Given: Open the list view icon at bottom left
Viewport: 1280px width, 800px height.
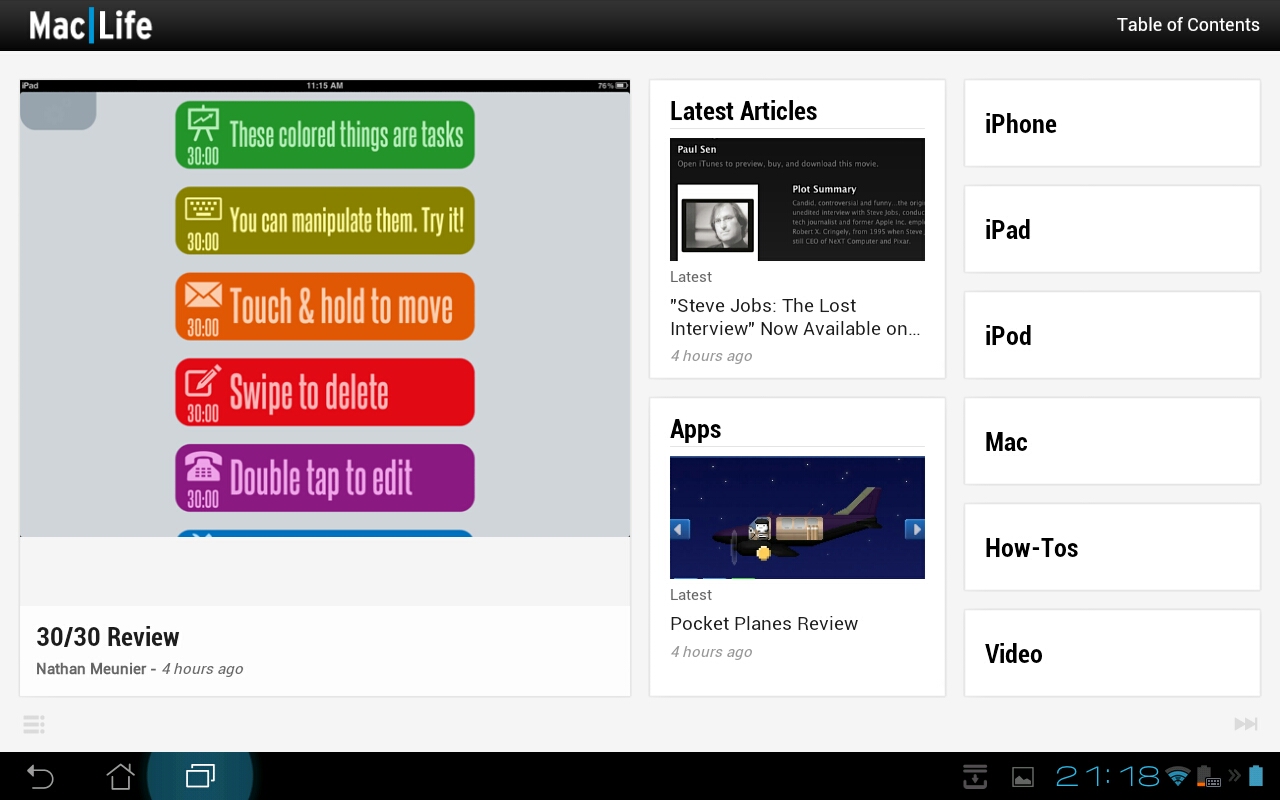Looking at the screenshot, I should click(x=33, y=724).
